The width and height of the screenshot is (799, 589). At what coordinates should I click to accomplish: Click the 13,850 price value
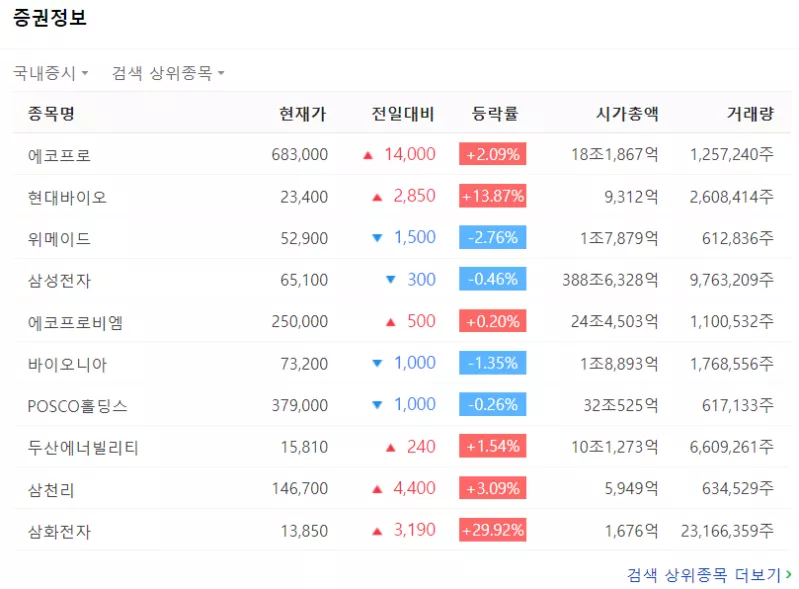coord(304,530)
